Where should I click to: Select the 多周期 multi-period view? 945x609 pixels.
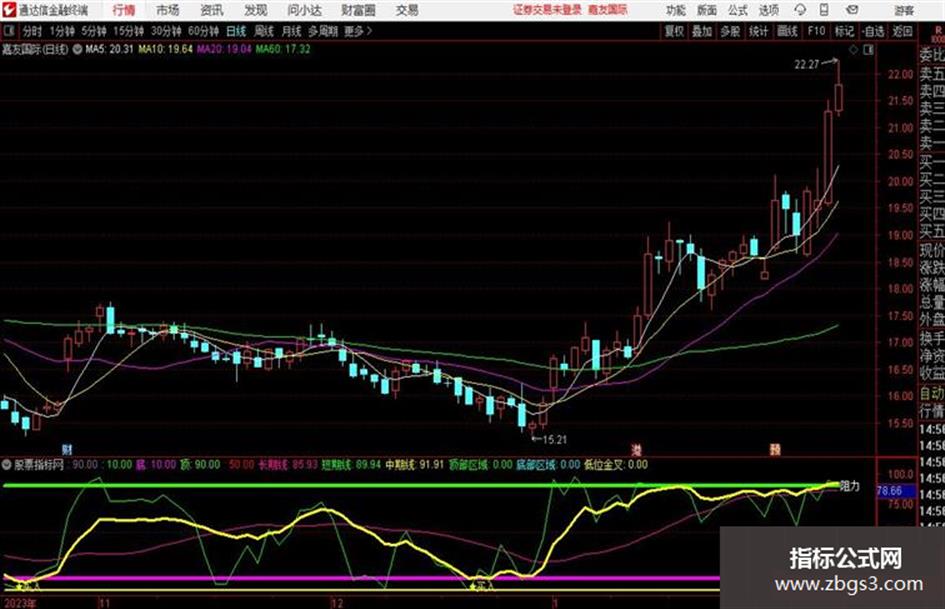tap(323, 31)
